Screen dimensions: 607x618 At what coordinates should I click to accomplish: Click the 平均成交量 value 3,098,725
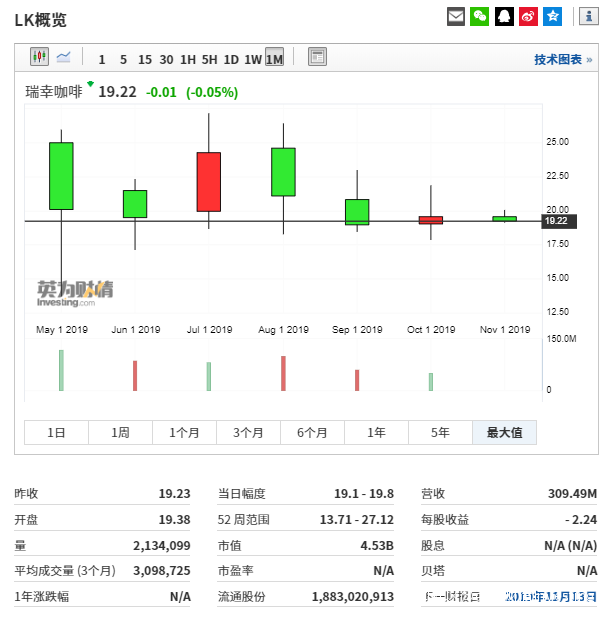(162, 570)
